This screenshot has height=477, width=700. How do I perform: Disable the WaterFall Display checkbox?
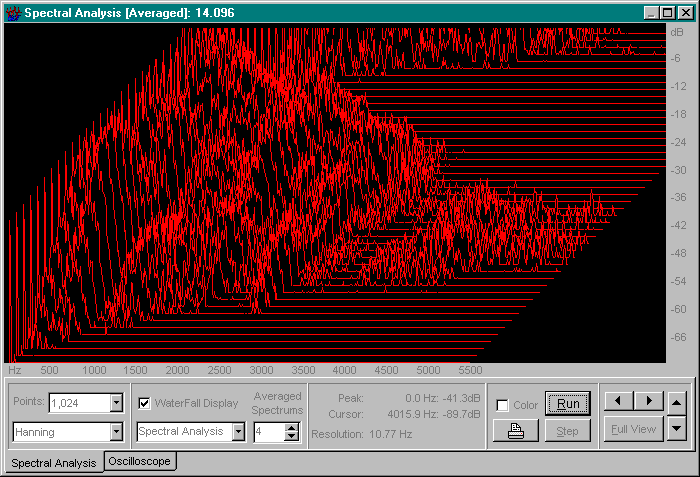click(145, 403)
